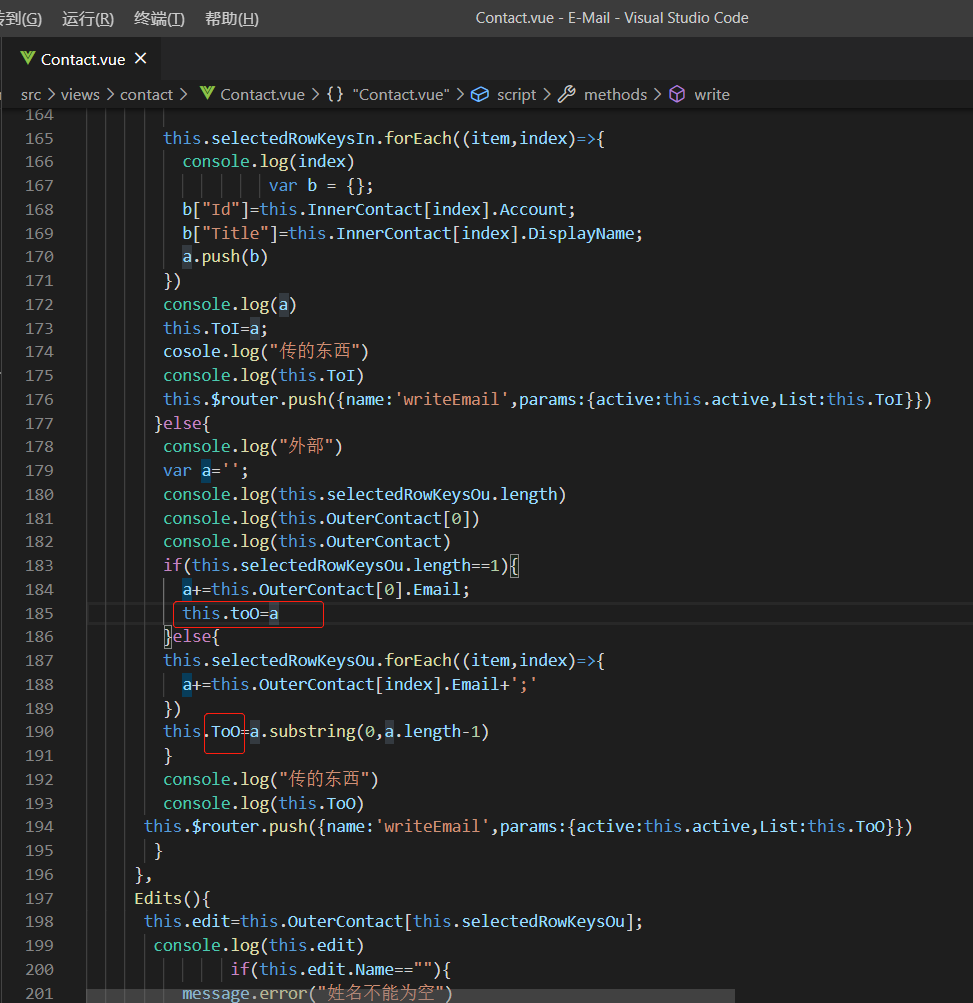Click the script cube icon in breadcrumb

coord(480,94)
